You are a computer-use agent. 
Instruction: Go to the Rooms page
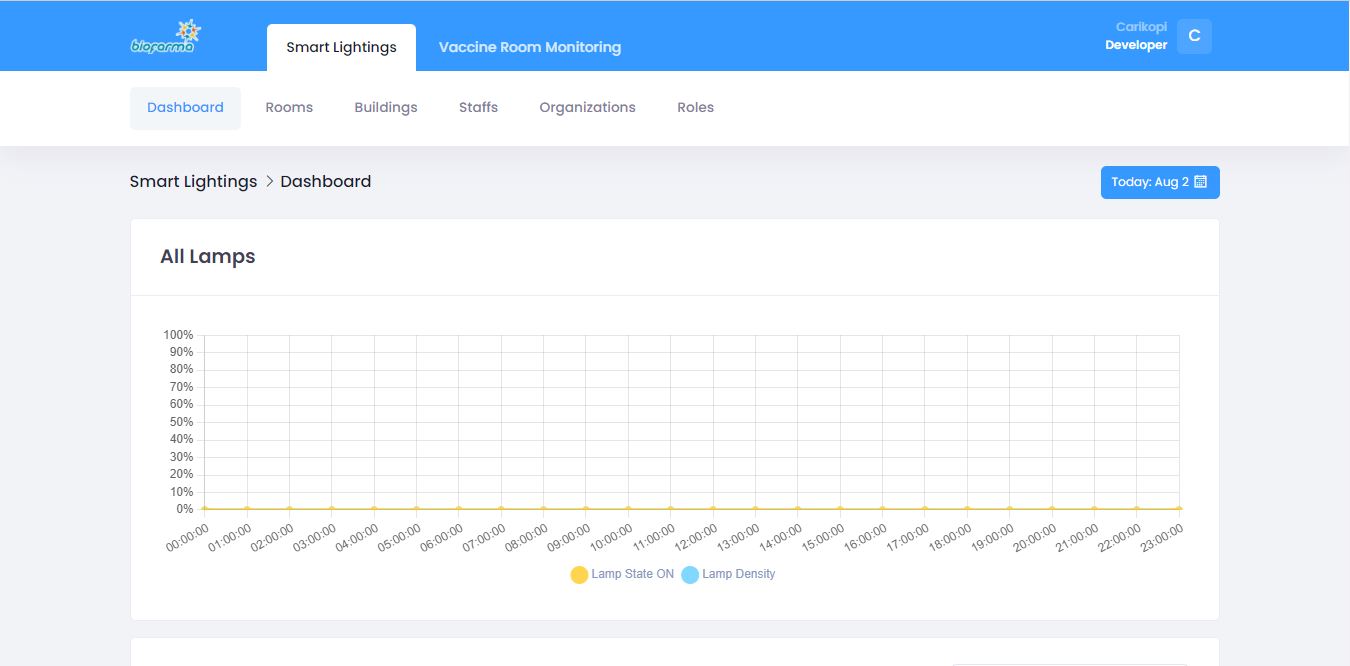[x=289, y=108]
